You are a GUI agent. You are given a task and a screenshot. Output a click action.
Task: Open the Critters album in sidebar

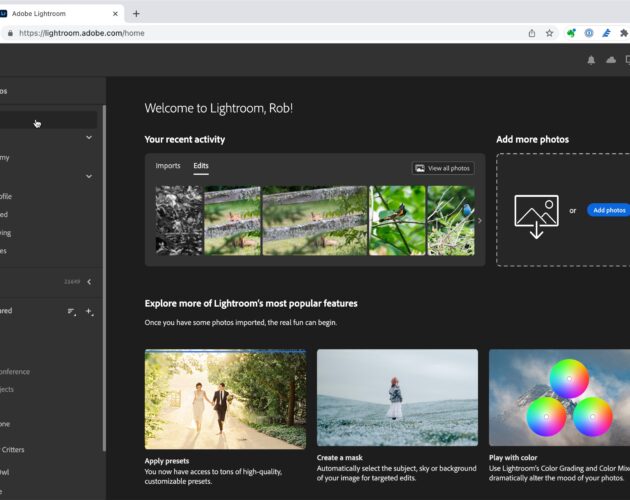click(12, 450)
